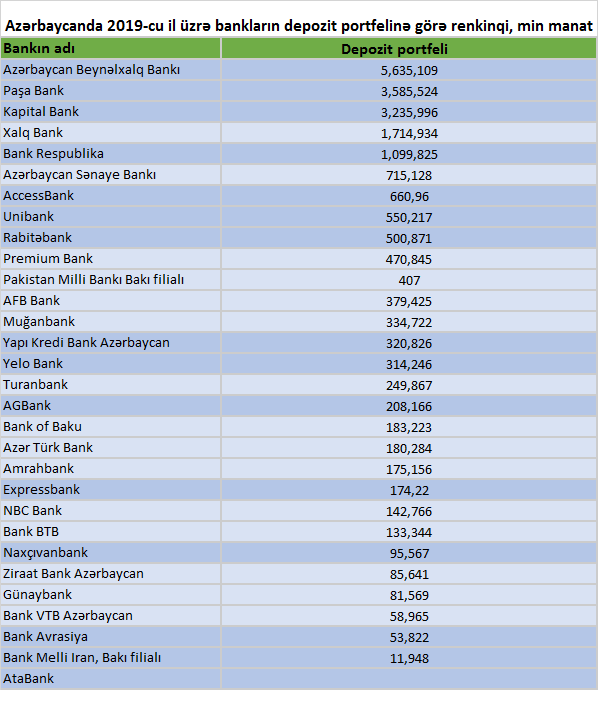Image resolution: width=598 pixels, height=723 pixels.
Task: Click Bank Respublika value 1,099,825
Action: coord(409,154)
